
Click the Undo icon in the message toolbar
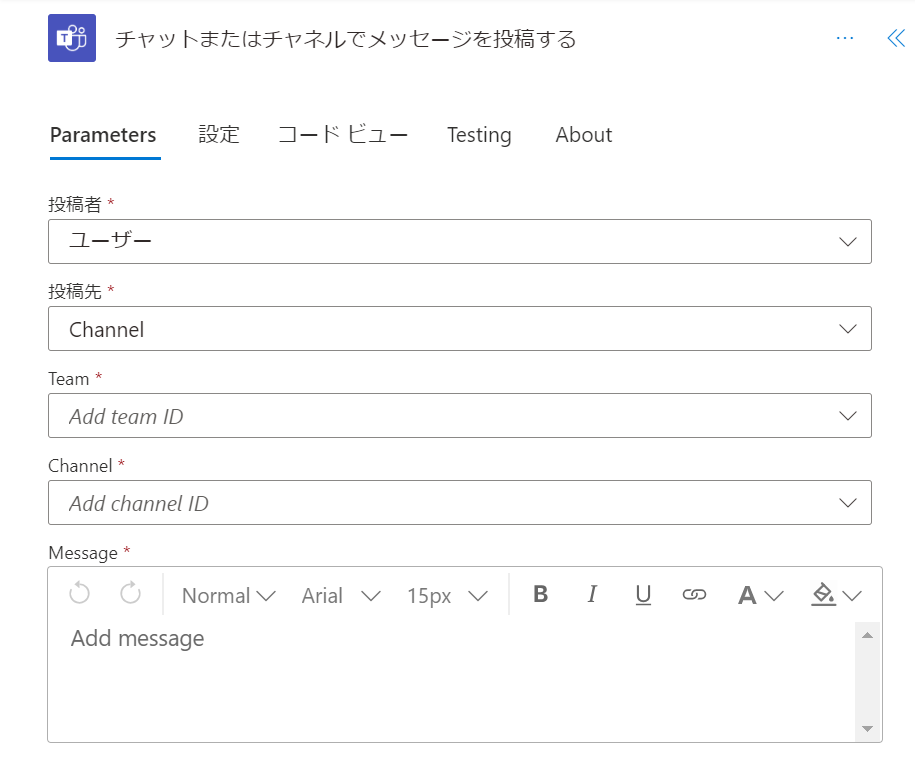[79, 594]
